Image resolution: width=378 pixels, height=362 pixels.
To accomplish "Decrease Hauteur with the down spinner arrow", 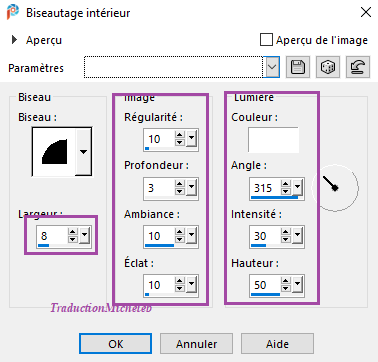I will click(x=286, y=289).
